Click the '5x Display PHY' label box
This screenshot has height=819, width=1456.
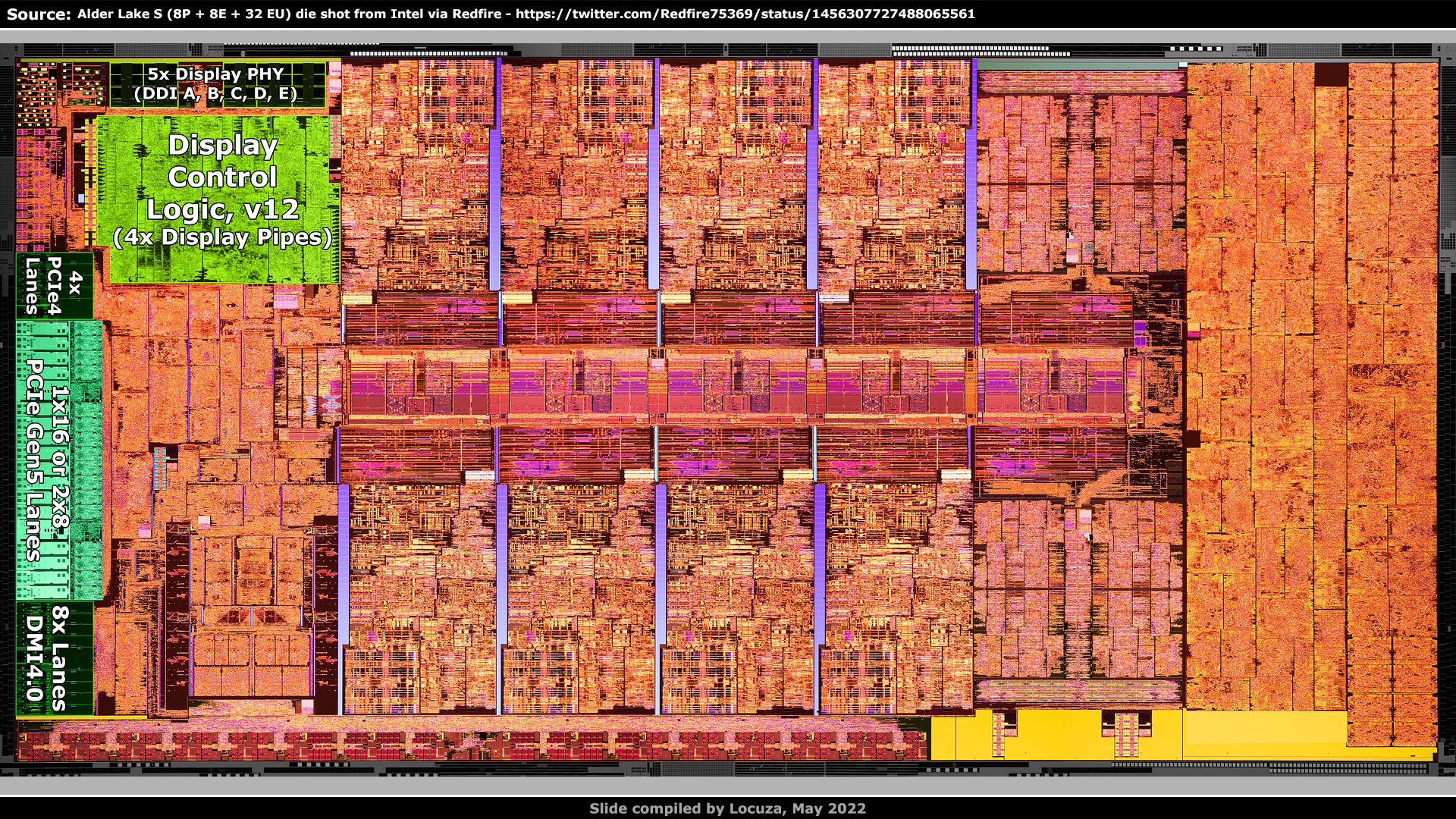[x=216, y=74]
